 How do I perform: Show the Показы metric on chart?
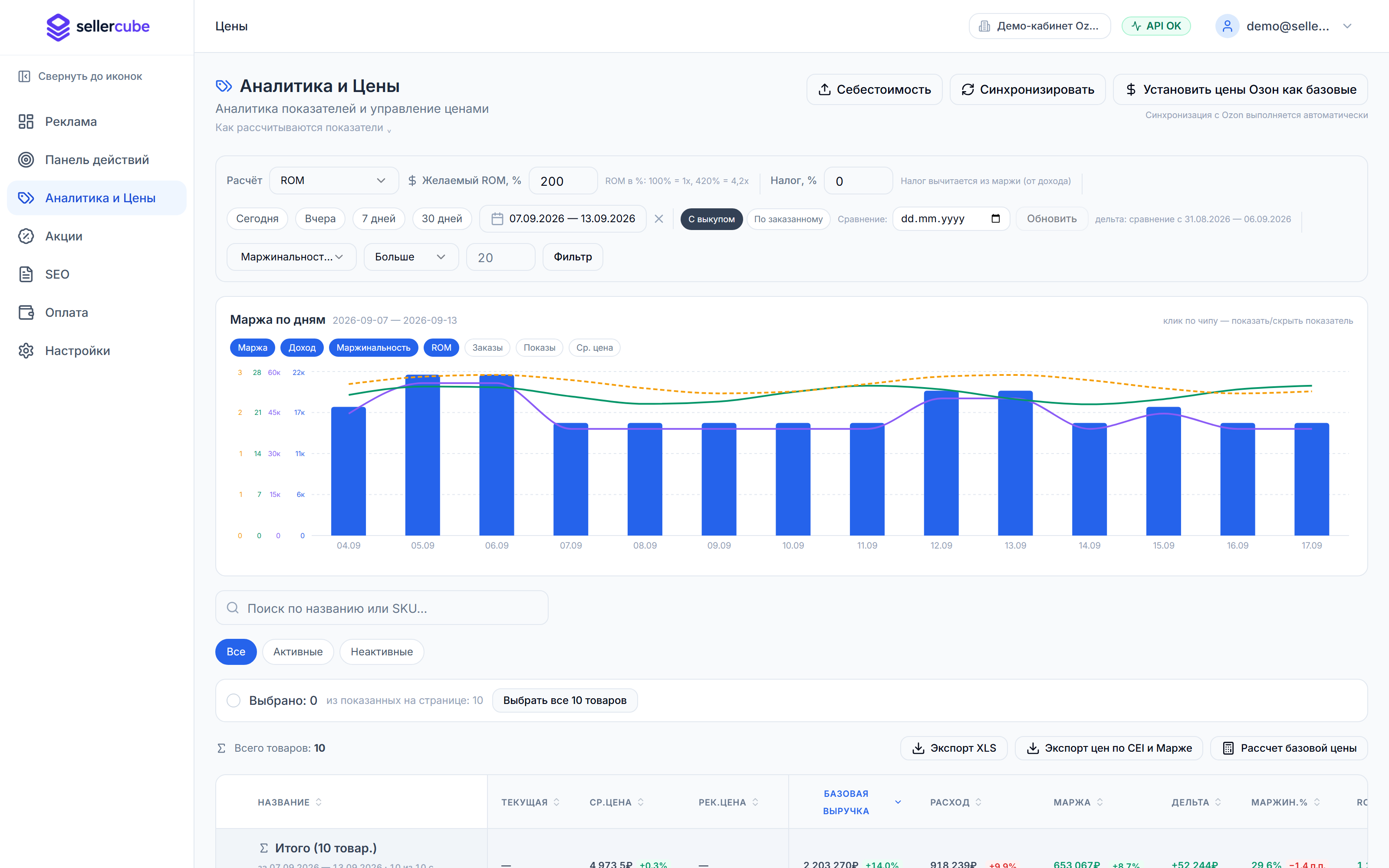[540, 347]
